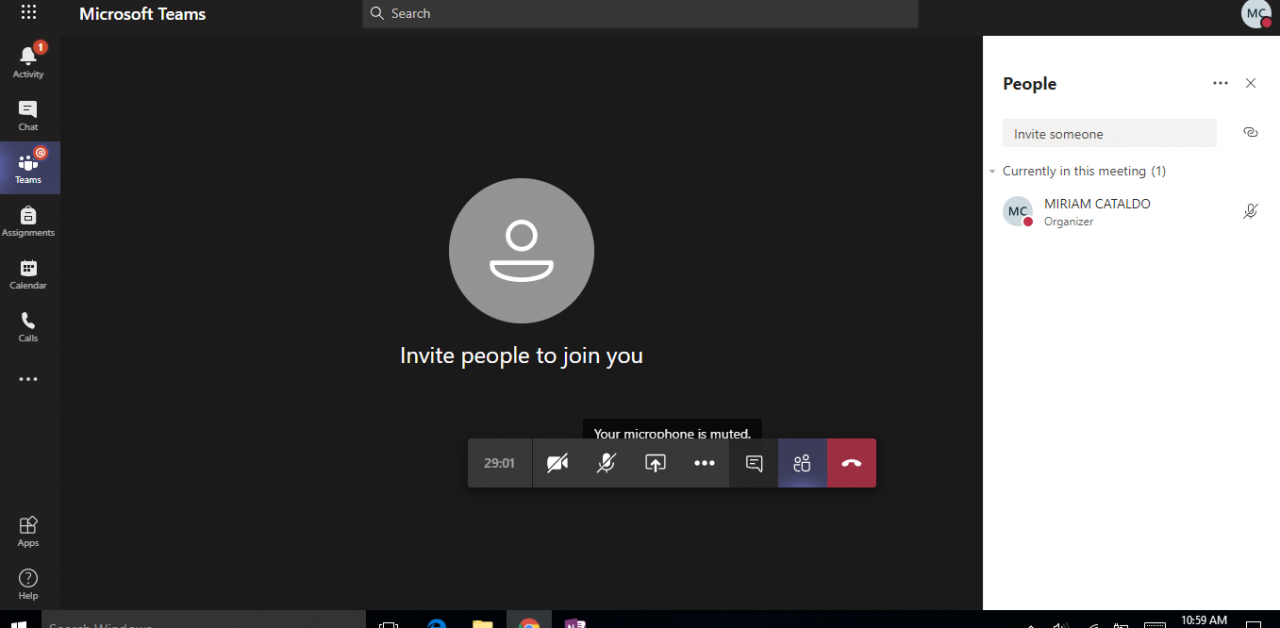This screenshot has height=628, width=1280.
Task: Unmute the microphone in the call bar
Action: tap(606, 463)
